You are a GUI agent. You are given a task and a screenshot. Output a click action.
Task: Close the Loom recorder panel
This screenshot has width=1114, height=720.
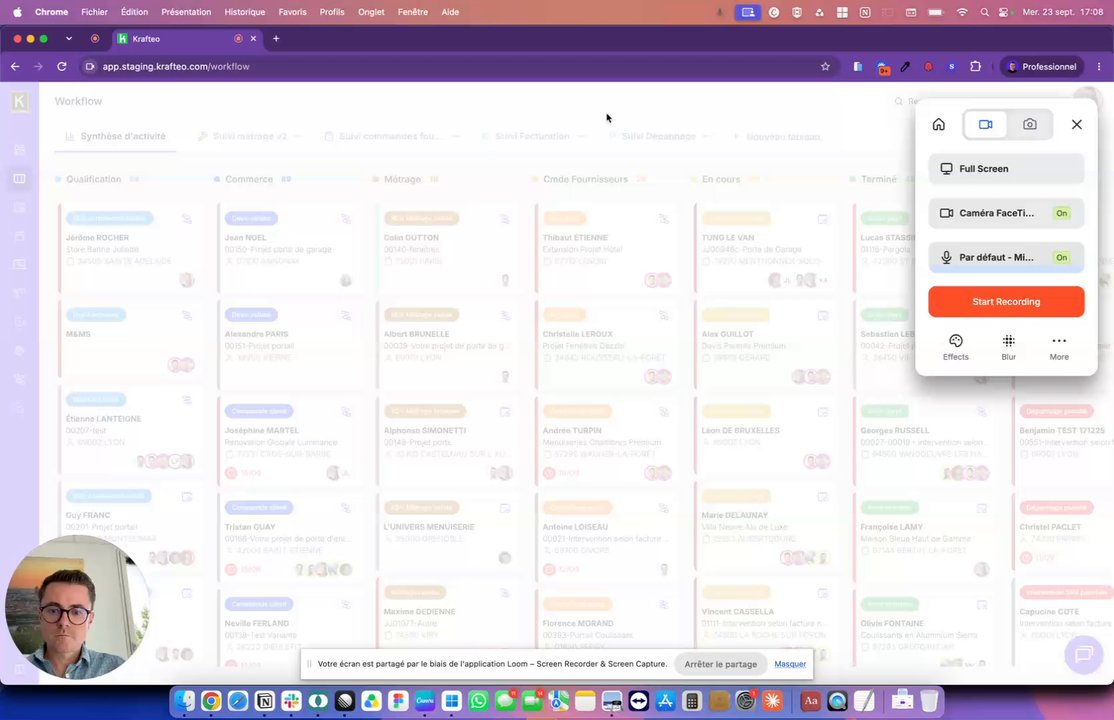click(x=1076, y=124)
